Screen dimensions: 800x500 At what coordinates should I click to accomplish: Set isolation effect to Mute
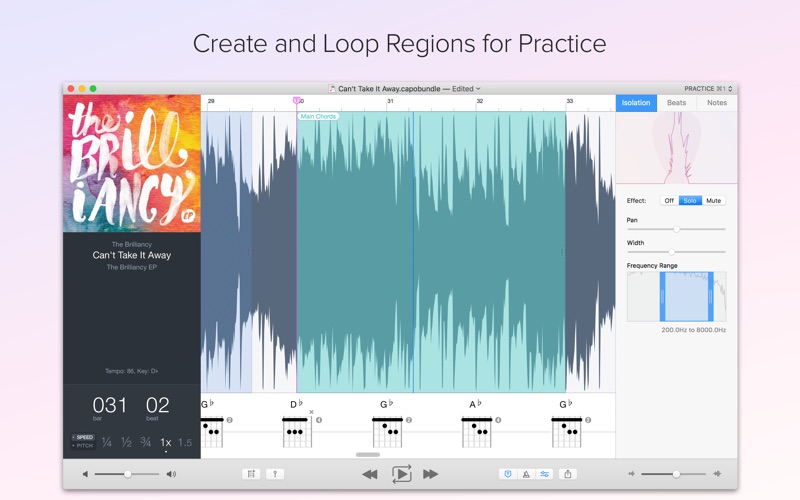coord(713,201)
